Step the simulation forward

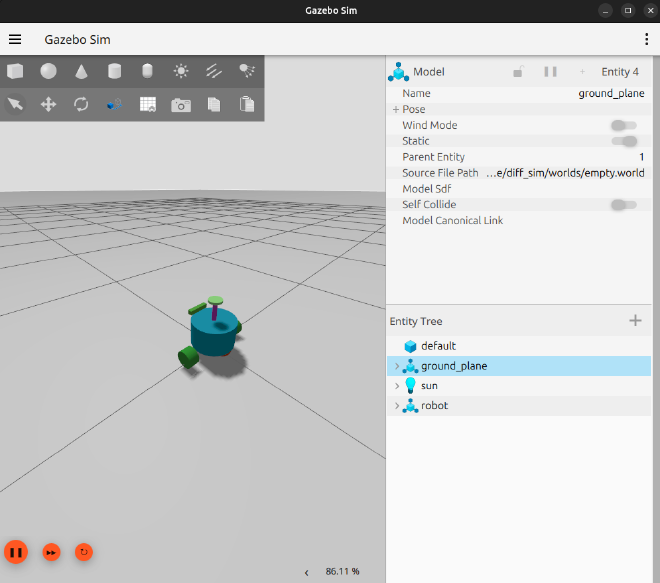[x=51, y=552]
